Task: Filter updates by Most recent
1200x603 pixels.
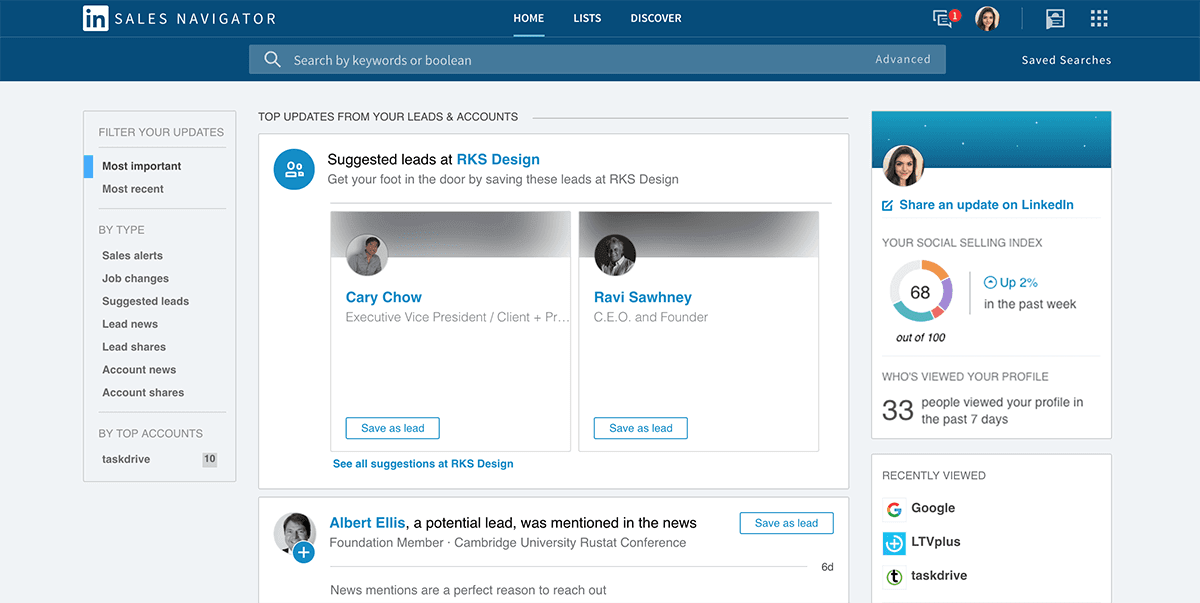Action: (133, 189)
